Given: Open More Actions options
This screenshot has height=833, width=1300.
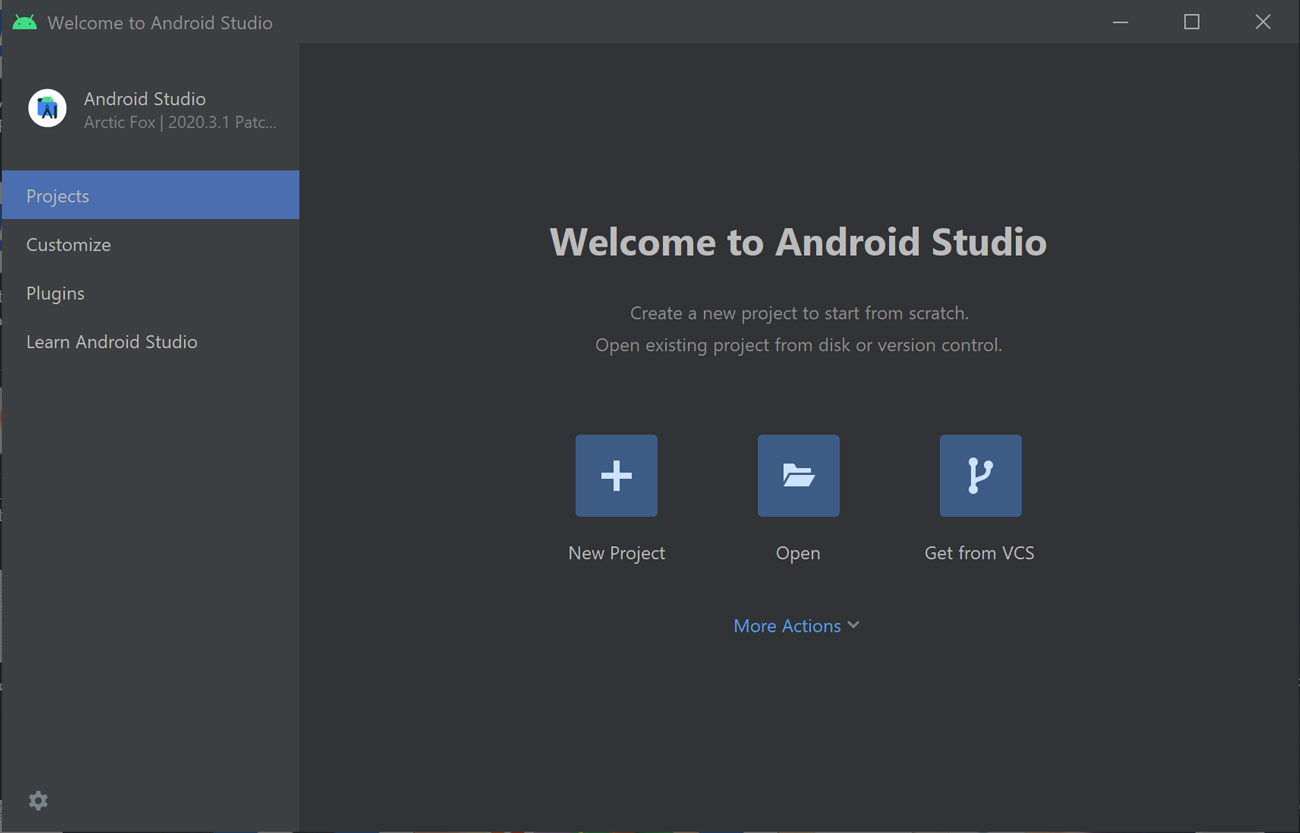Looking at the screenshot, I should point(787,625).
